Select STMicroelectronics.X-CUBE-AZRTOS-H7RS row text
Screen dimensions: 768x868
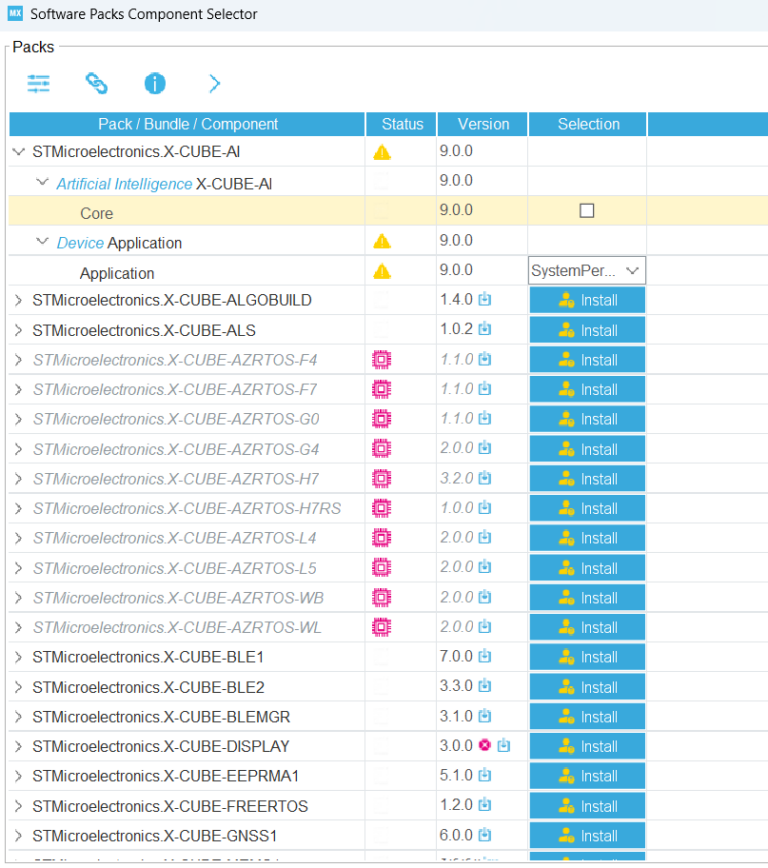187,508
